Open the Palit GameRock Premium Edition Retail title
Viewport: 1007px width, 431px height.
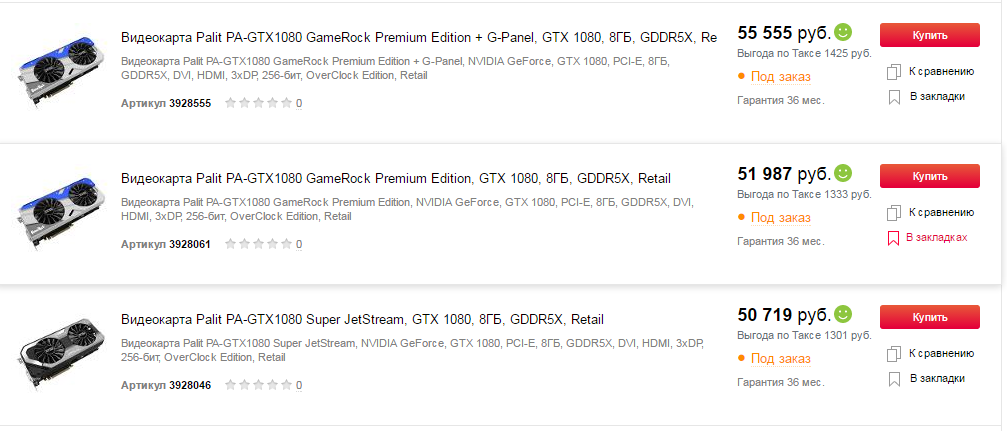pos(395,179)
